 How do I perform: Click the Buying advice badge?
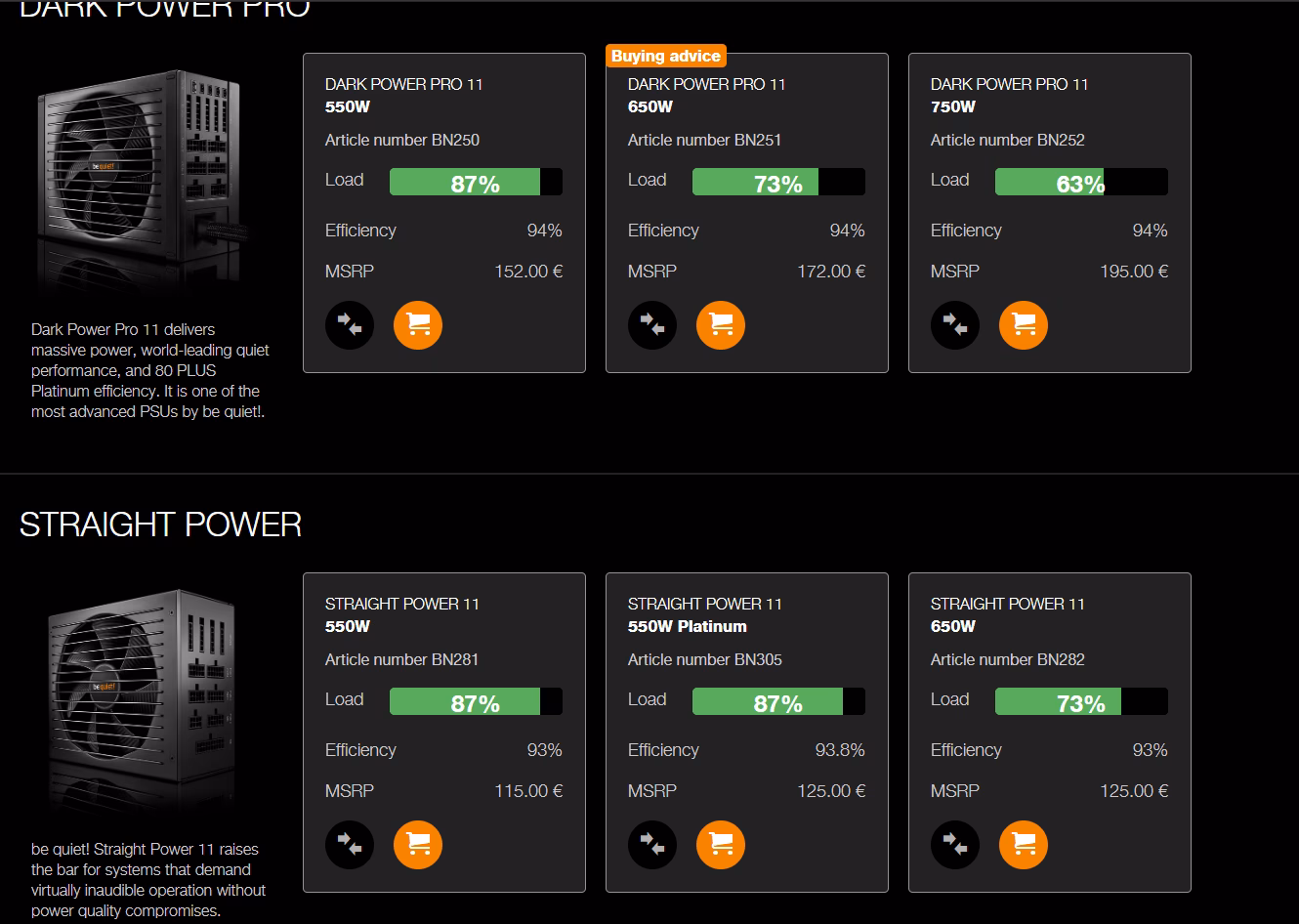pyautogui.click(x=666, y=57)
